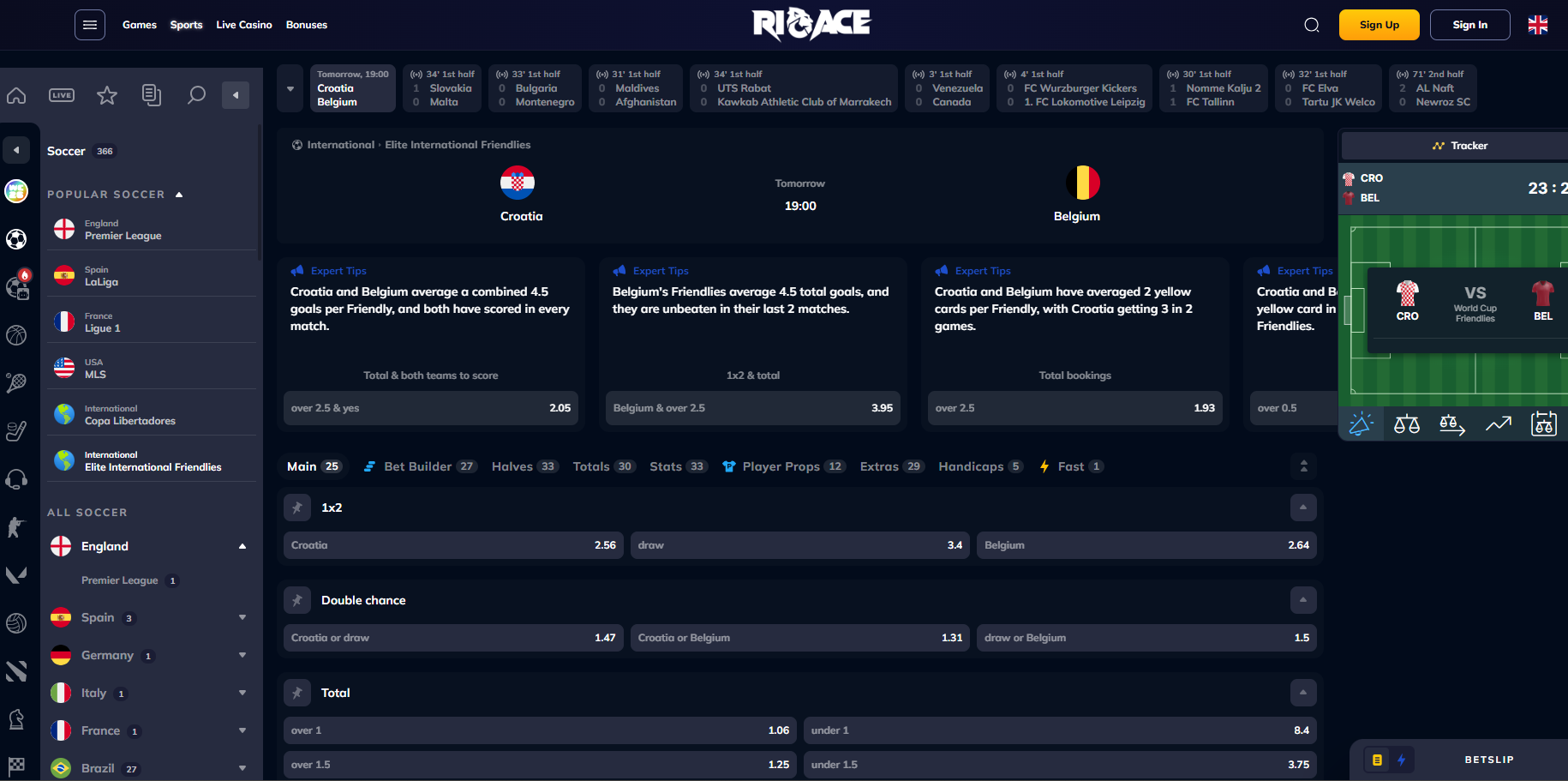Expand the Italy leagues list

click(x=242, y=693)
